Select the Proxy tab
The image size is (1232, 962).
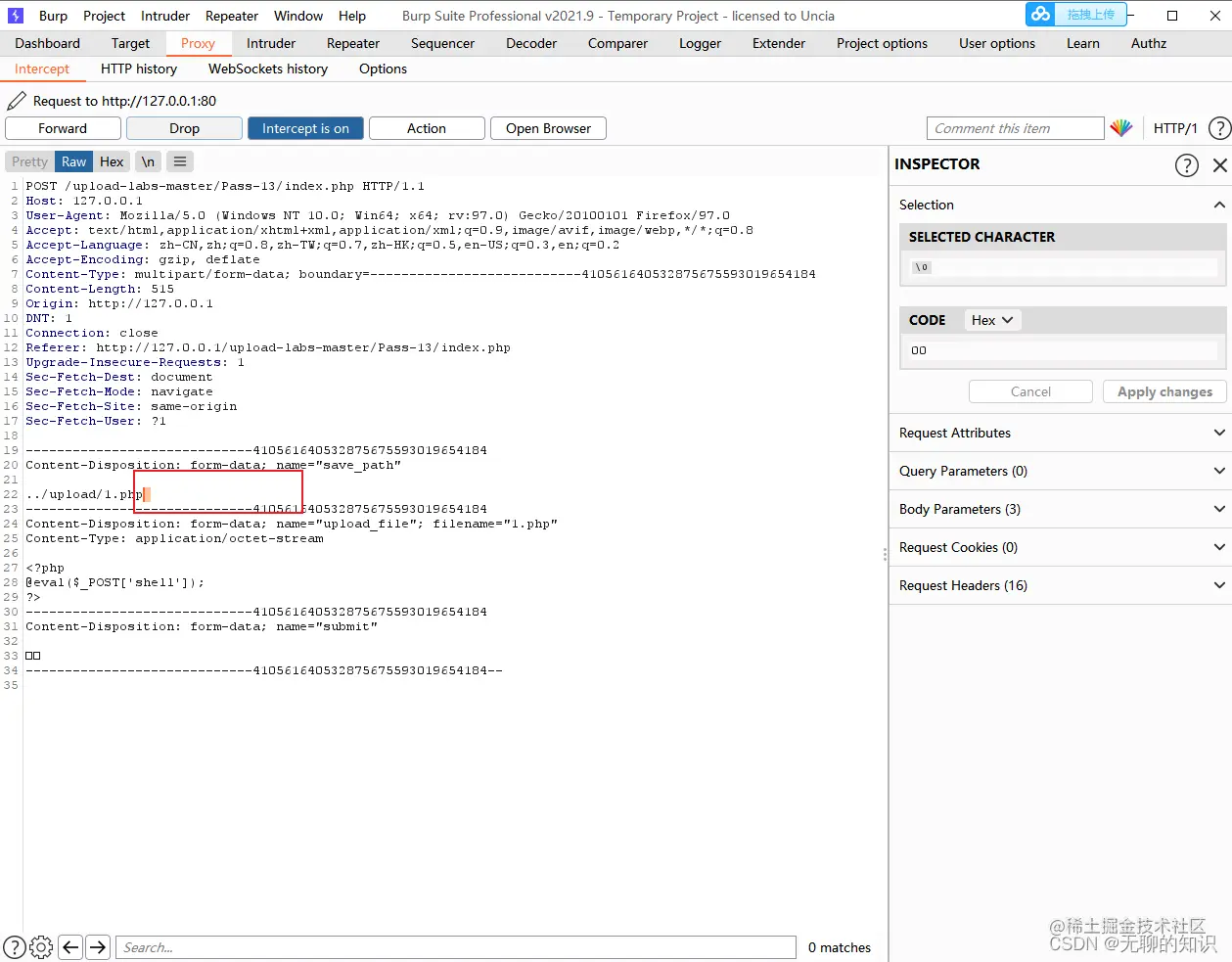point(198,43)
